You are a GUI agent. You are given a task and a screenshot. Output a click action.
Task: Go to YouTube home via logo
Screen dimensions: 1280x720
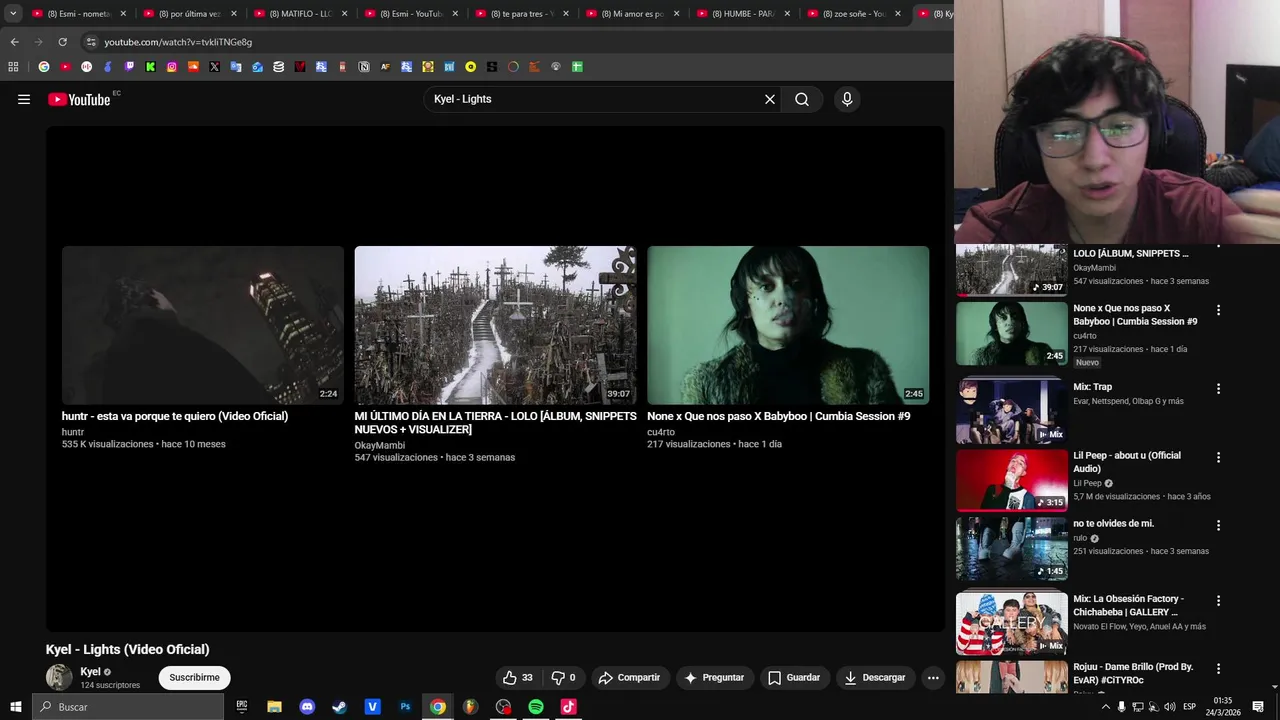(79, 99)
